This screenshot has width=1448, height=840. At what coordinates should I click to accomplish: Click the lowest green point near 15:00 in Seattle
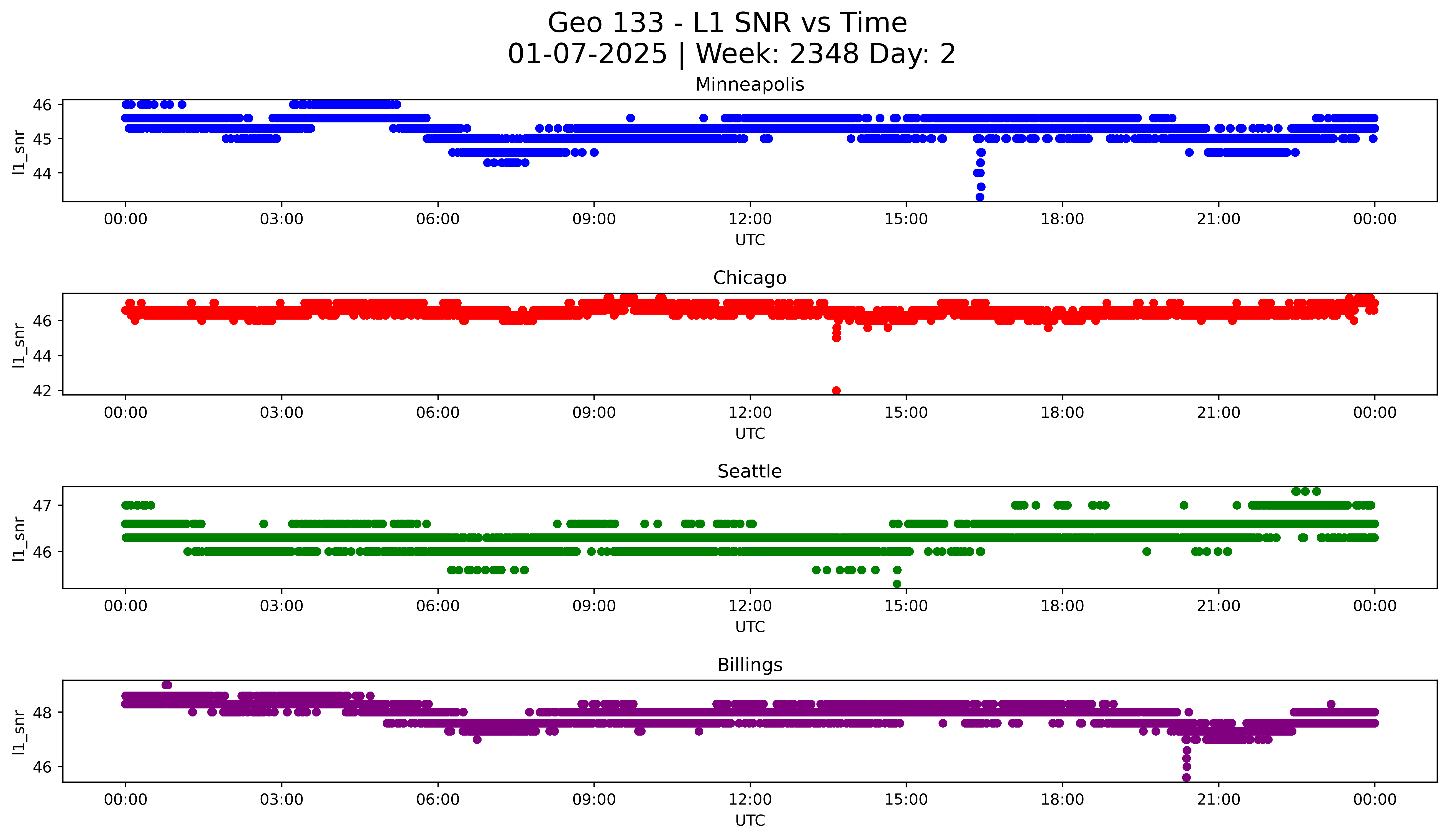pos(896,584)
